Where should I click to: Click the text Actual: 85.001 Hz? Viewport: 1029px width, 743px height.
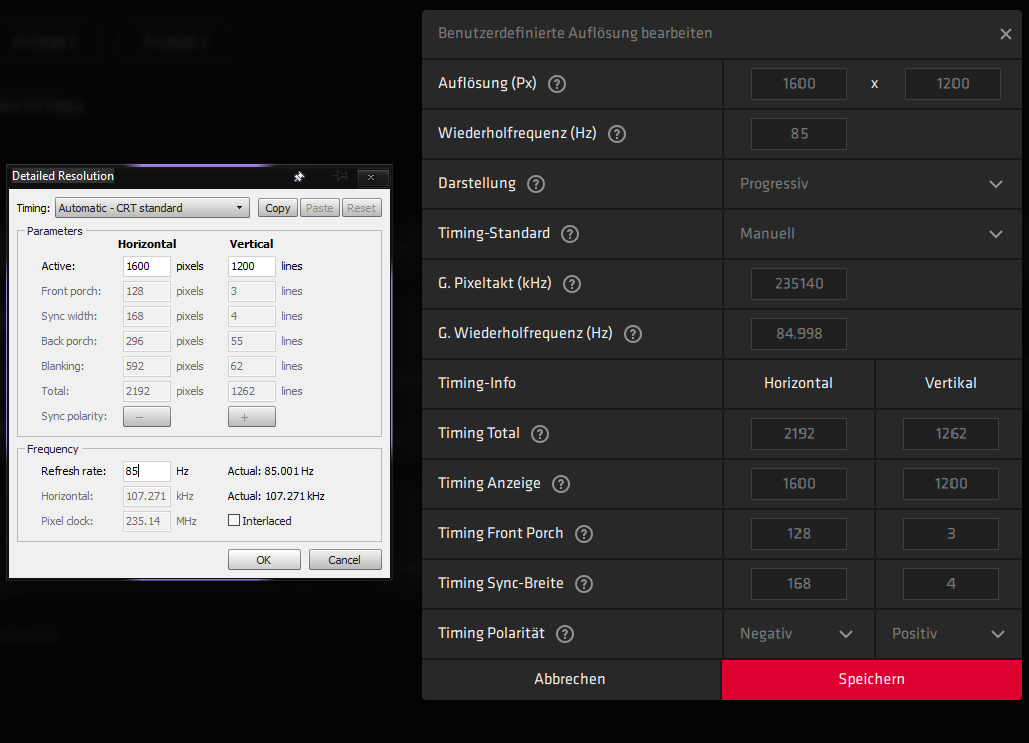coord(270,471)
